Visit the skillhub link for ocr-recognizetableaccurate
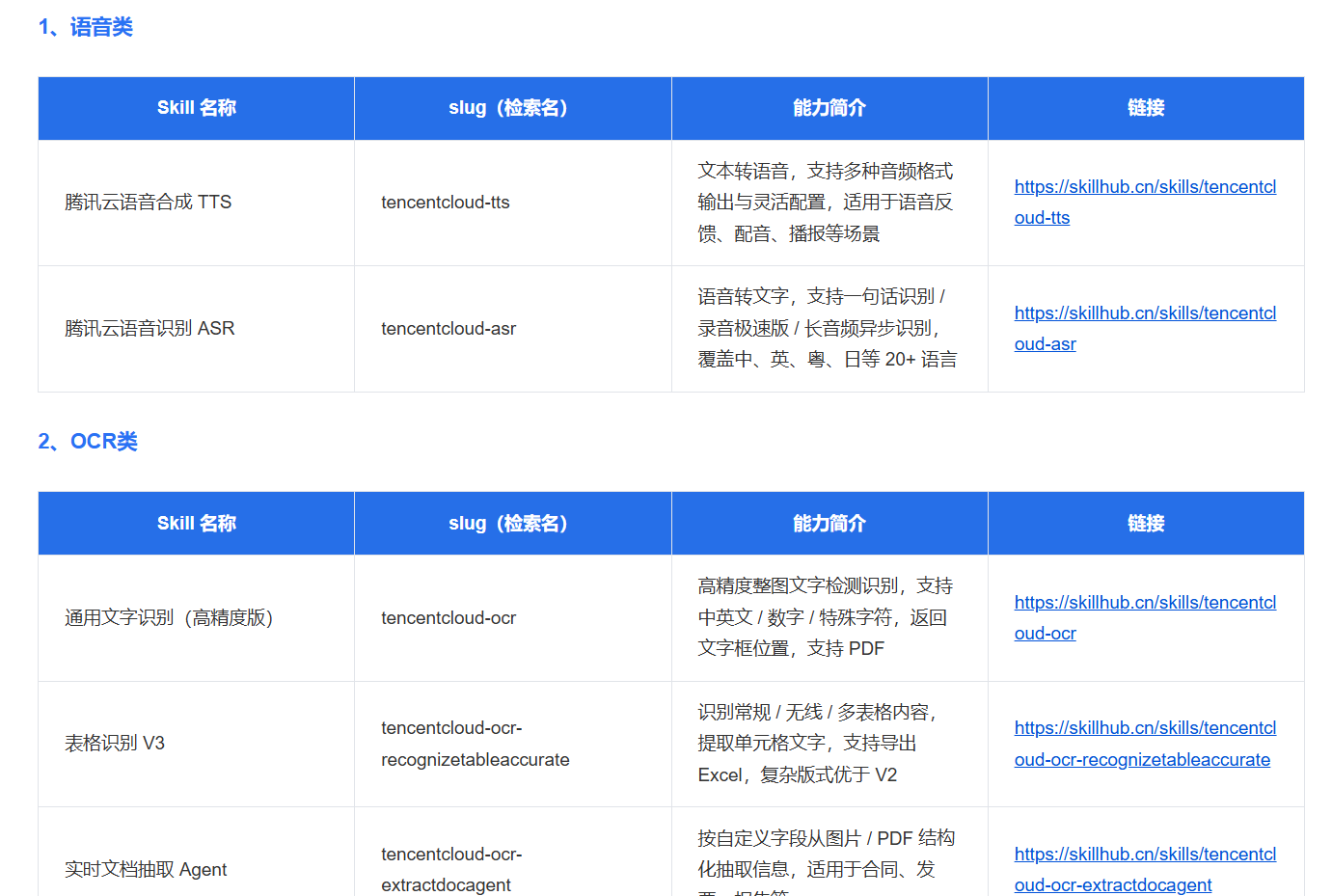This screenshot has width=1332, height=896. pos(1145,744)
